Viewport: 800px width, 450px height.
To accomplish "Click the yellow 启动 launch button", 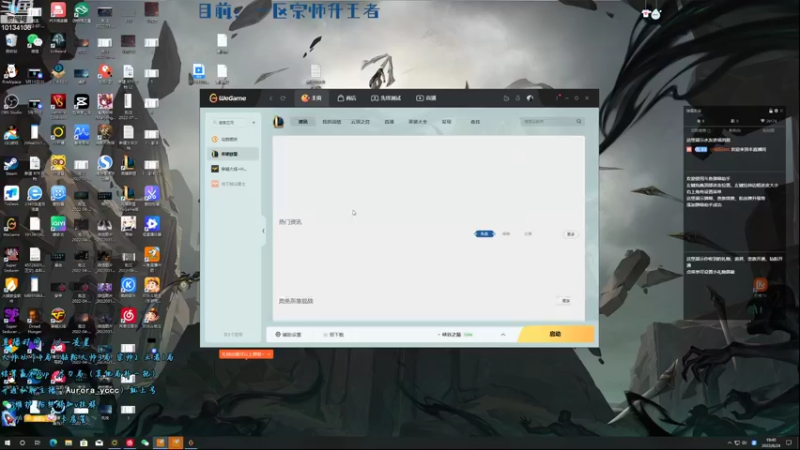I will click(556, 334).
